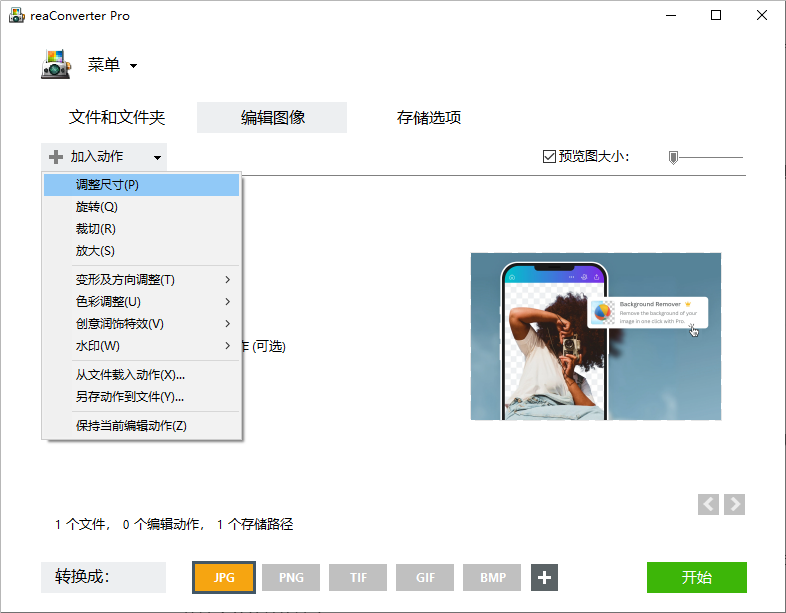Image resolution: width=786 pixels, height=613 pixels.
Task: Expand 水印(W) submenu
Action: point(141,346)
